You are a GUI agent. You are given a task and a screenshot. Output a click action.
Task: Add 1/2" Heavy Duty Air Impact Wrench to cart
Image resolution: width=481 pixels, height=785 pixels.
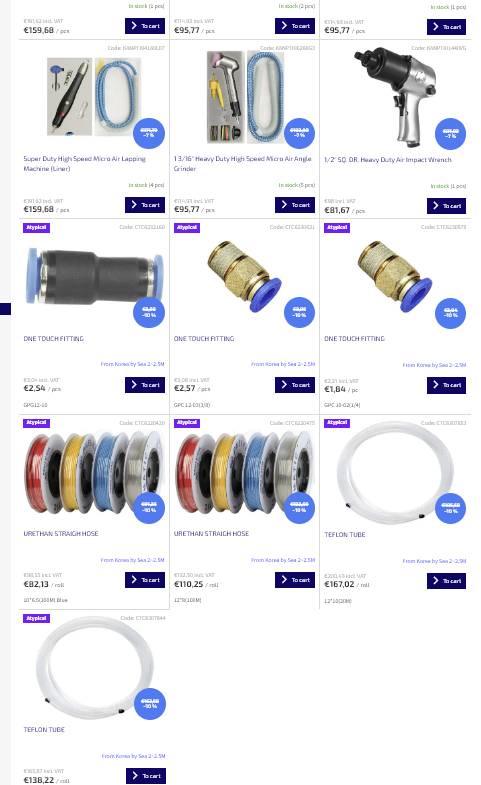tap(446, 206)
